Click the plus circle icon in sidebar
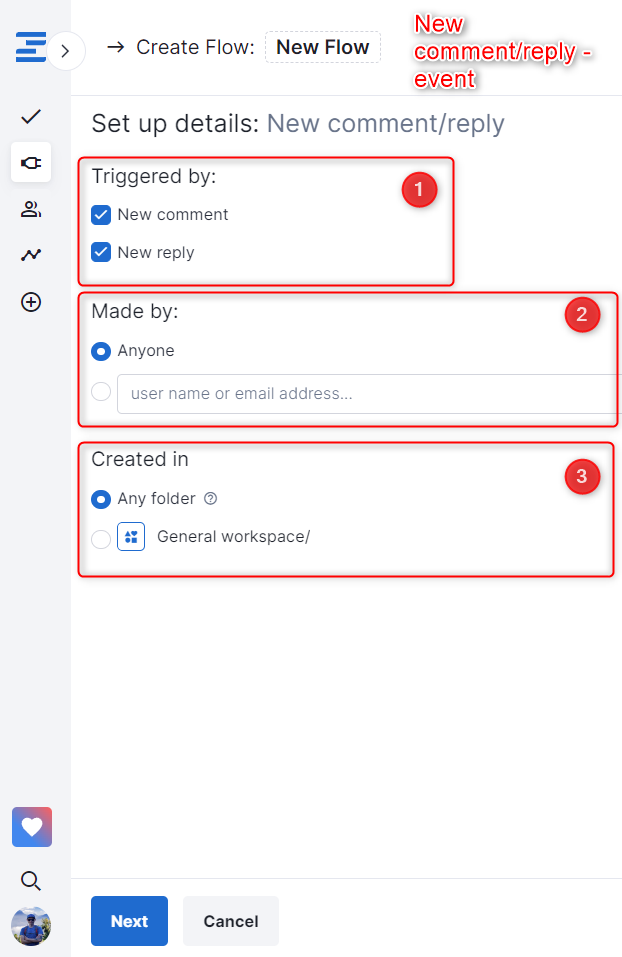The width and height of the screenshot is (622, 957). (31, 302)
